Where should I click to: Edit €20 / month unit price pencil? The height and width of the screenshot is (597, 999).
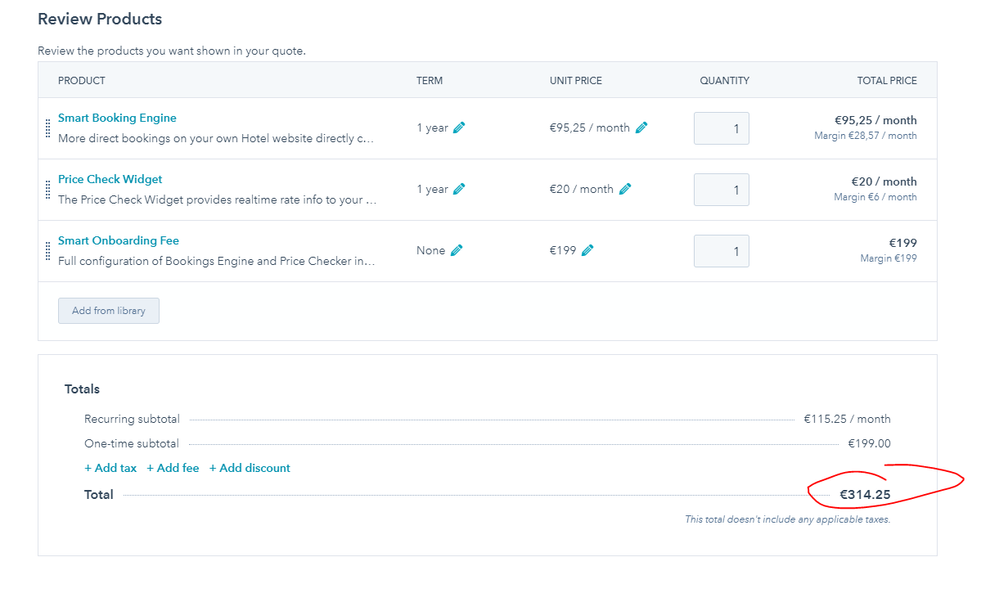pos(625,189)
